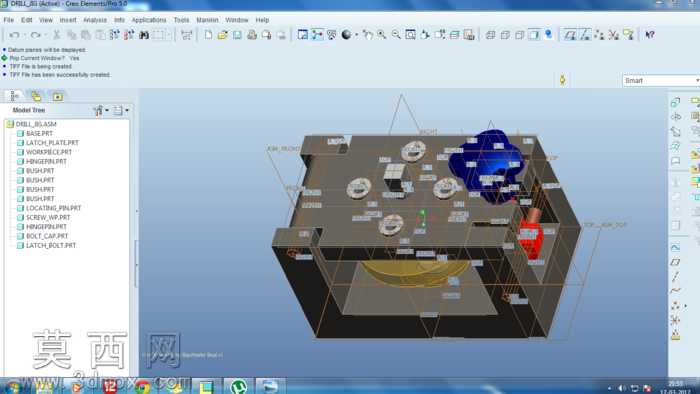Click the Copy icon in the toolbar
The width and height of the screenshot is (700, 394).
(x=71, y=35)
